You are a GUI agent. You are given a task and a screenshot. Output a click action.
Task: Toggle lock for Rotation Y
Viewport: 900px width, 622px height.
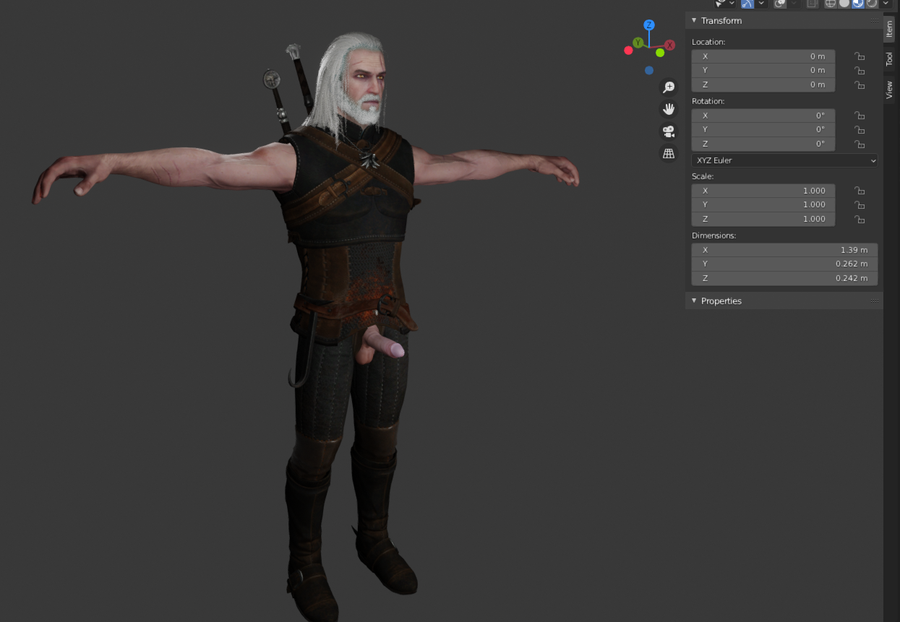tap(859, 130)
